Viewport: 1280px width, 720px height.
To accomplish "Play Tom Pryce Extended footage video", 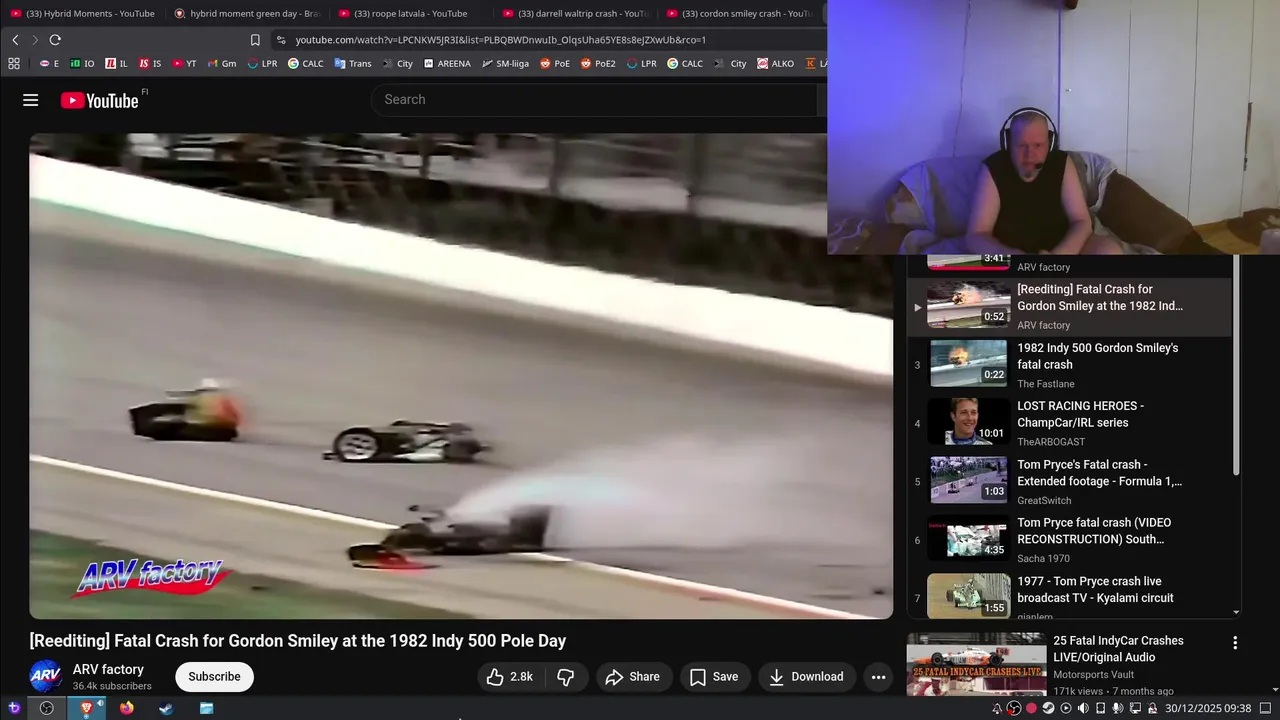I will click(x=1070, y=480).
